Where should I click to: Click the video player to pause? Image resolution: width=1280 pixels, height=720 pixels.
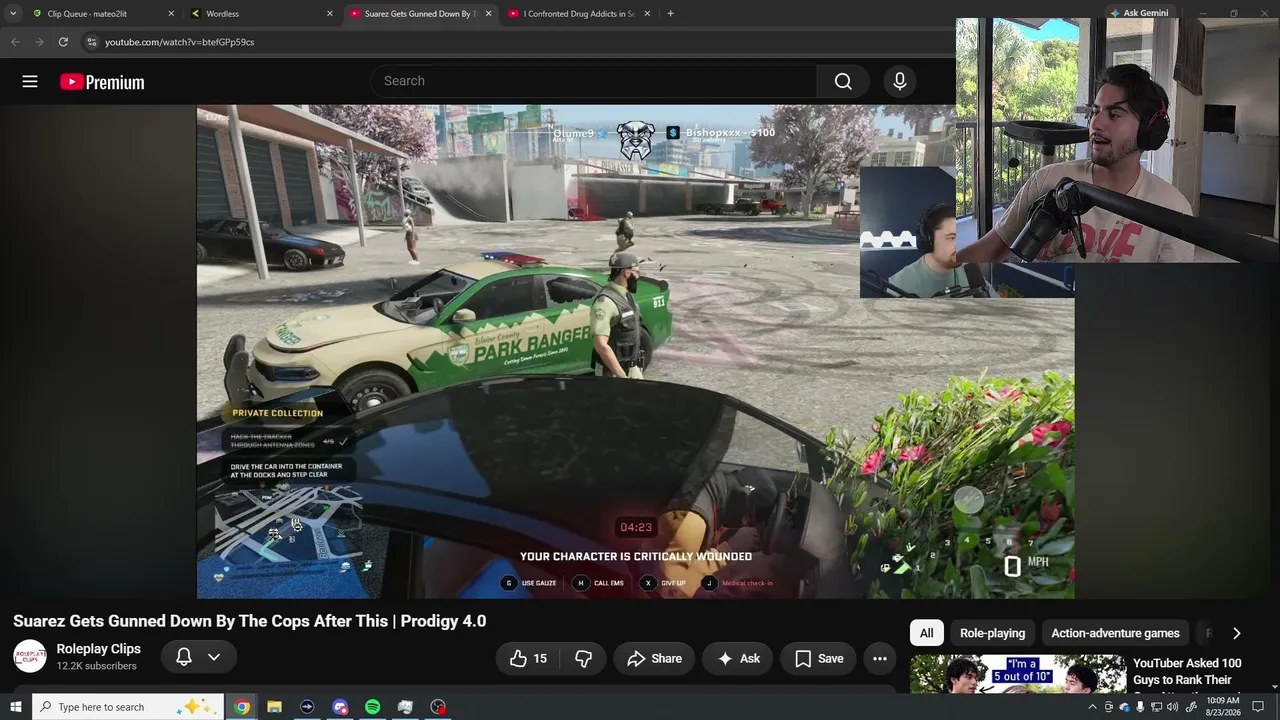click(x=635, y=351)
